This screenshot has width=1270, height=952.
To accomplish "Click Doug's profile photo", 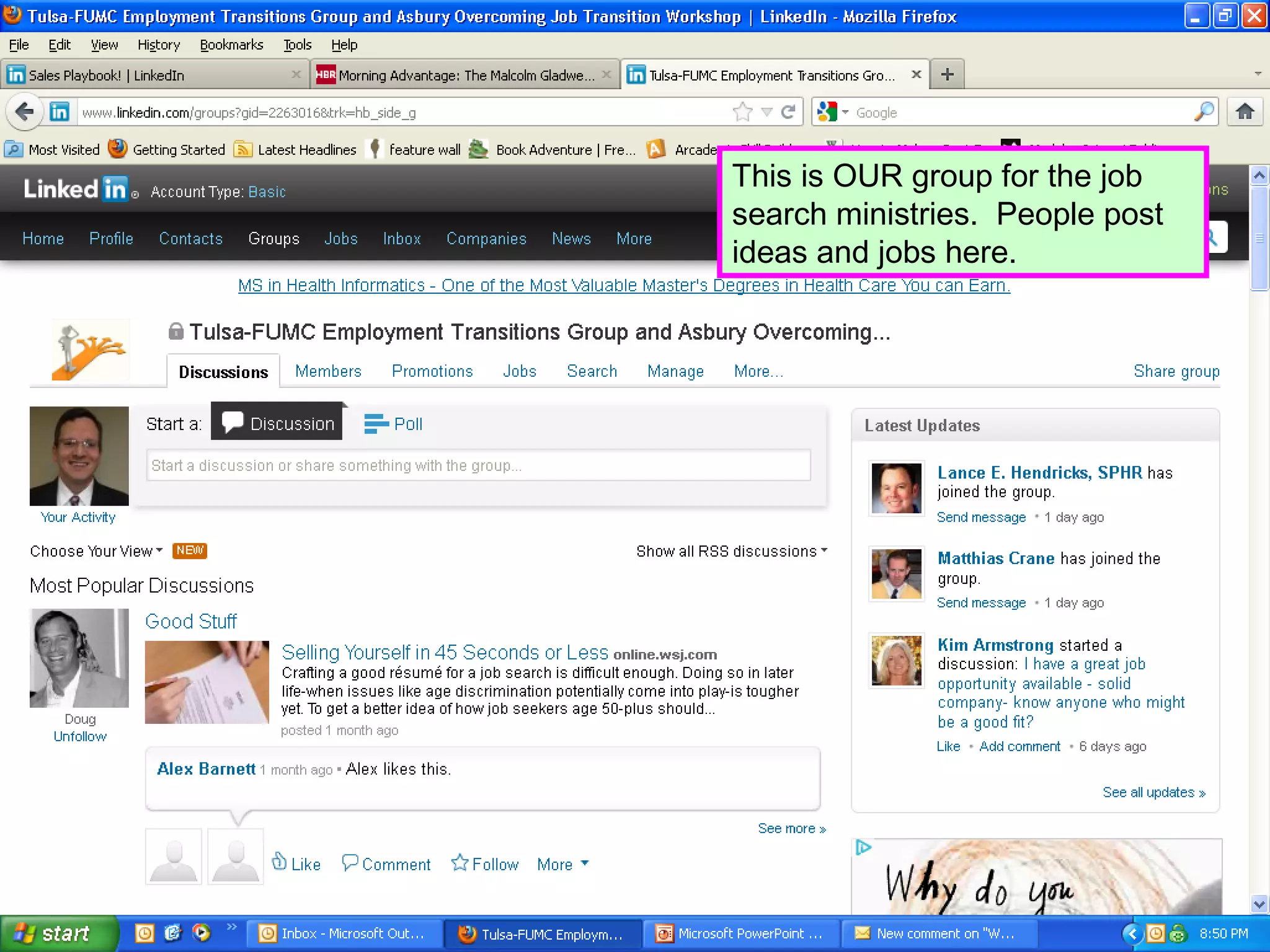I will click(79, 658).
